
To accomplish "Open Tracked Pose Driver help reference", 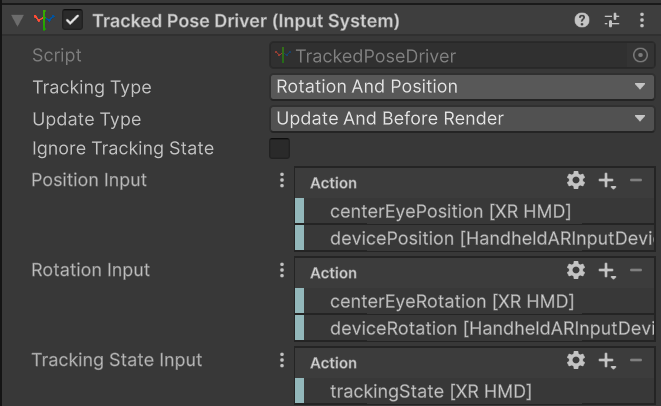I will 582,20.
